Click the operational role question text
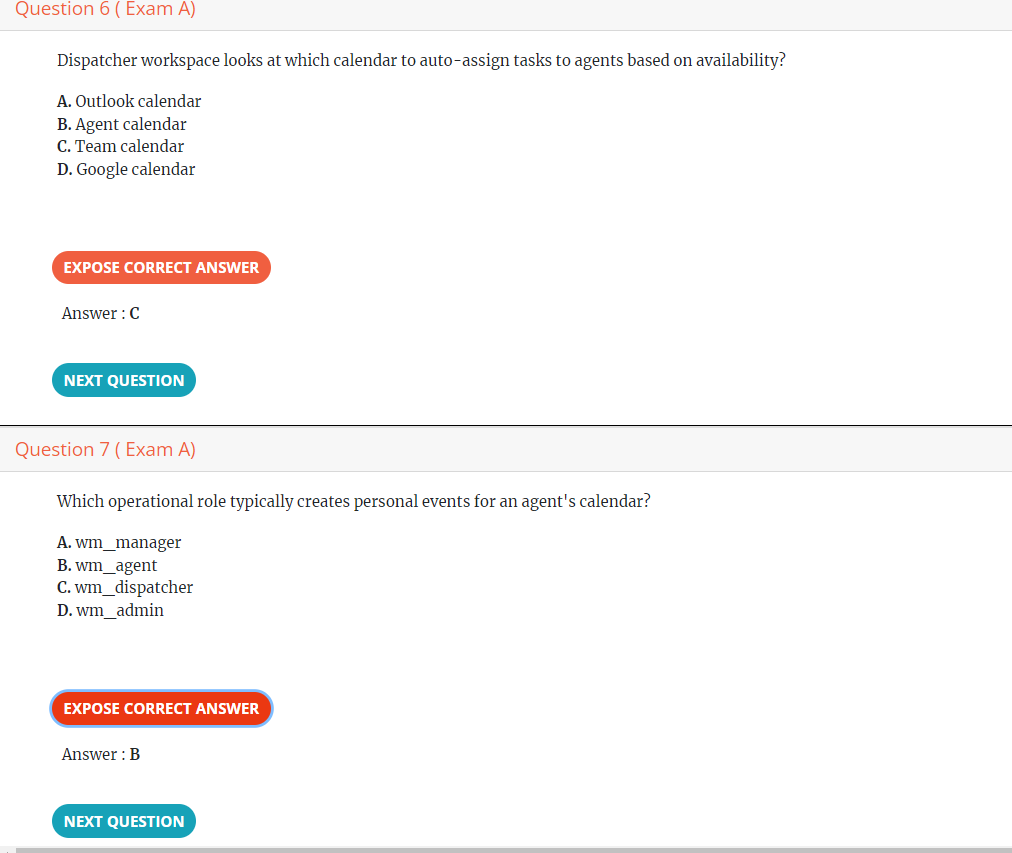Screen dimensions: 1012x853 click(353, 501)
